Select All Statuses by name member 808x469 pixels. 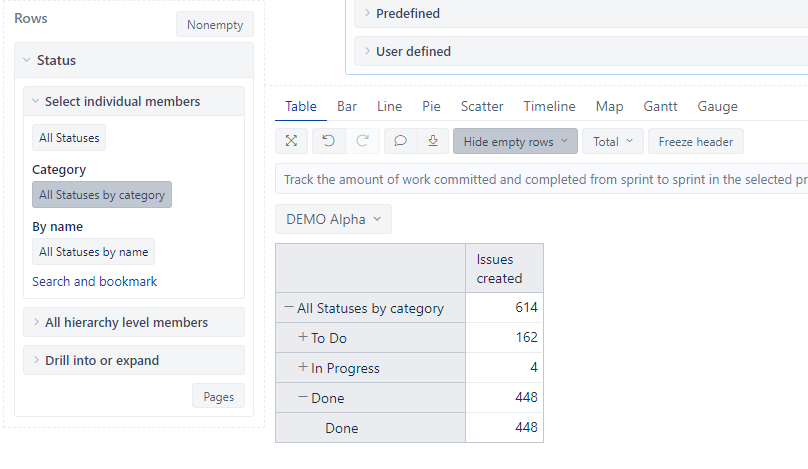[x=93, y=252]
